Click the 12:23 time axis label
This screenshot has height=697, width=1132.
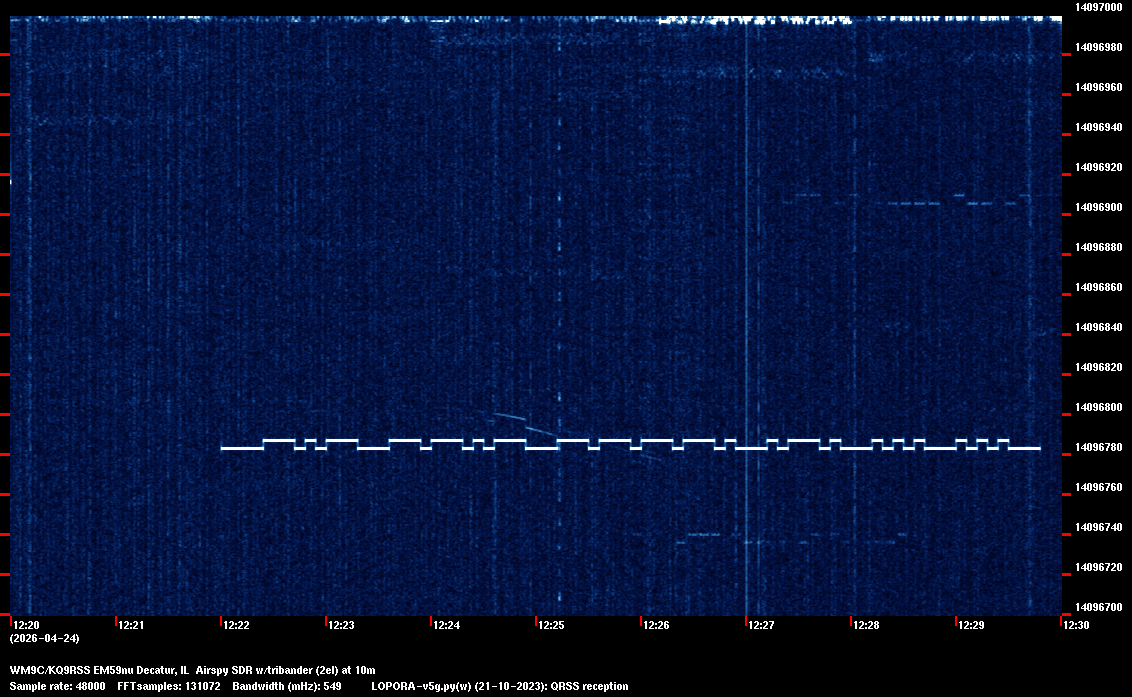[341, 625]
